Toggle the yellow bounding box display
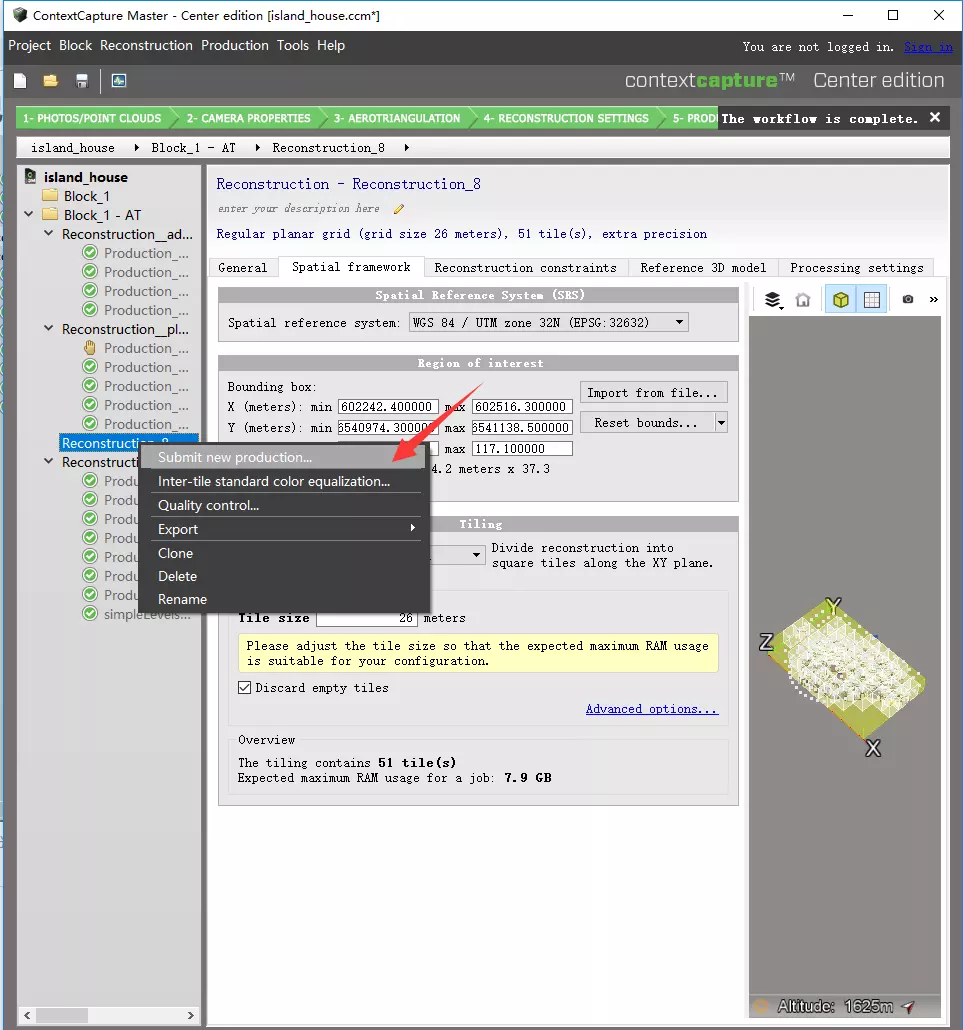963x1030 pixels. pyautogui.click(x=841, y=300)
